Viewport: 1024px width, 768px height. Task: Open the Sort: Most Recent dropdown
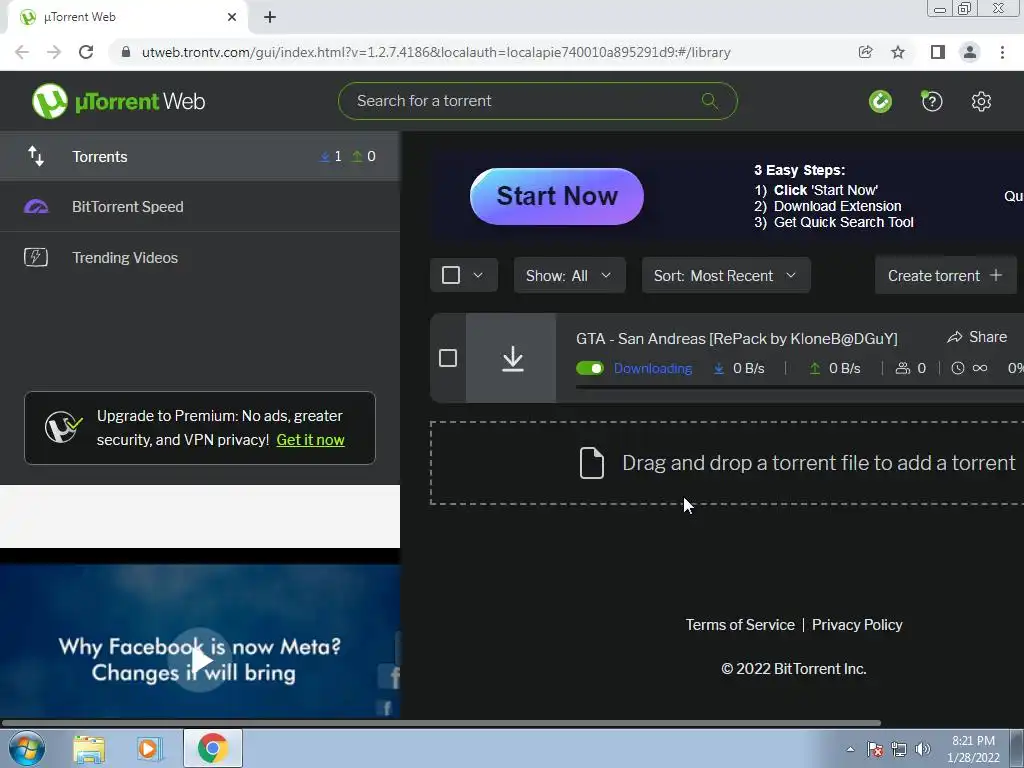(726, 276)
